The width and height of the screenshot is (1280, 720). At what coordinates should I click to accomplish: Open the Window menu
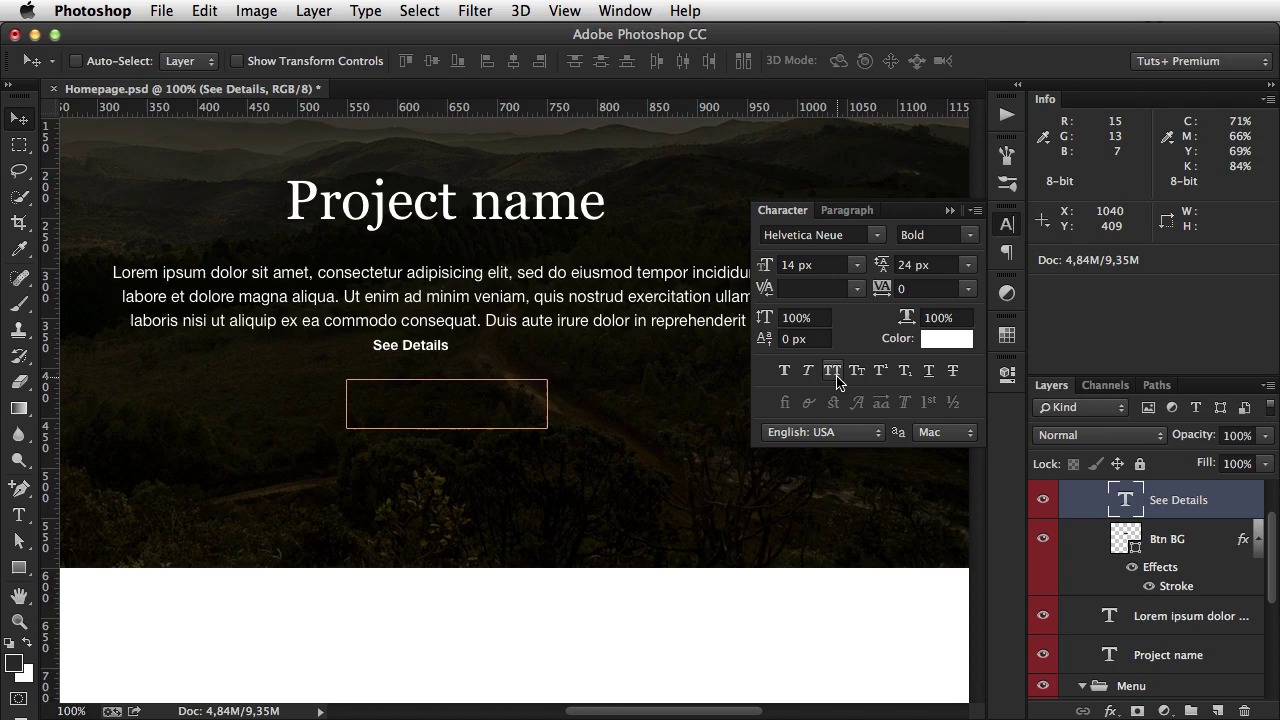[625, 11]
